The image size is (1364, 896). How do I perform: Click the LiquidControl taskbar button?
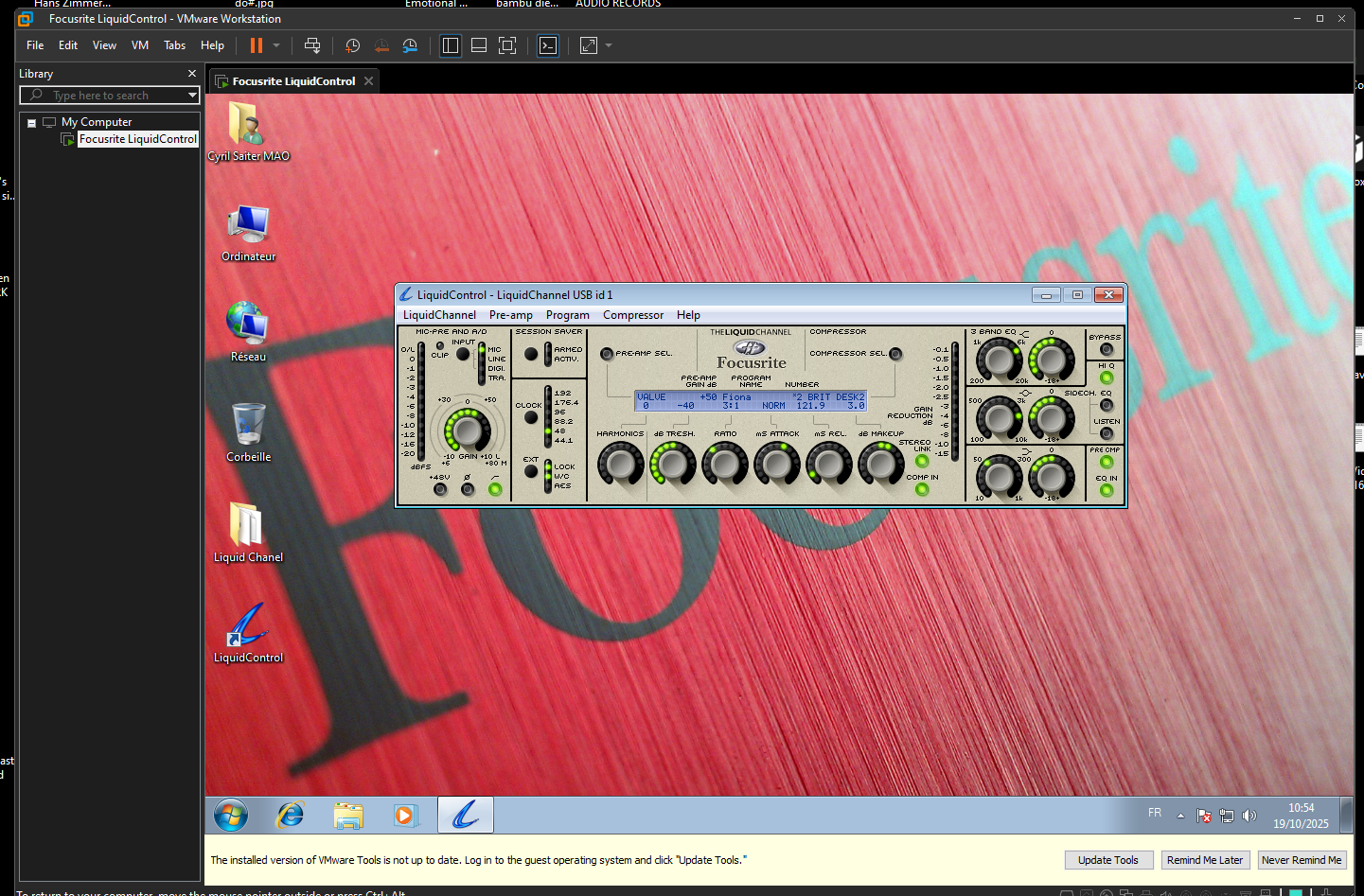[x=465, y=815]
